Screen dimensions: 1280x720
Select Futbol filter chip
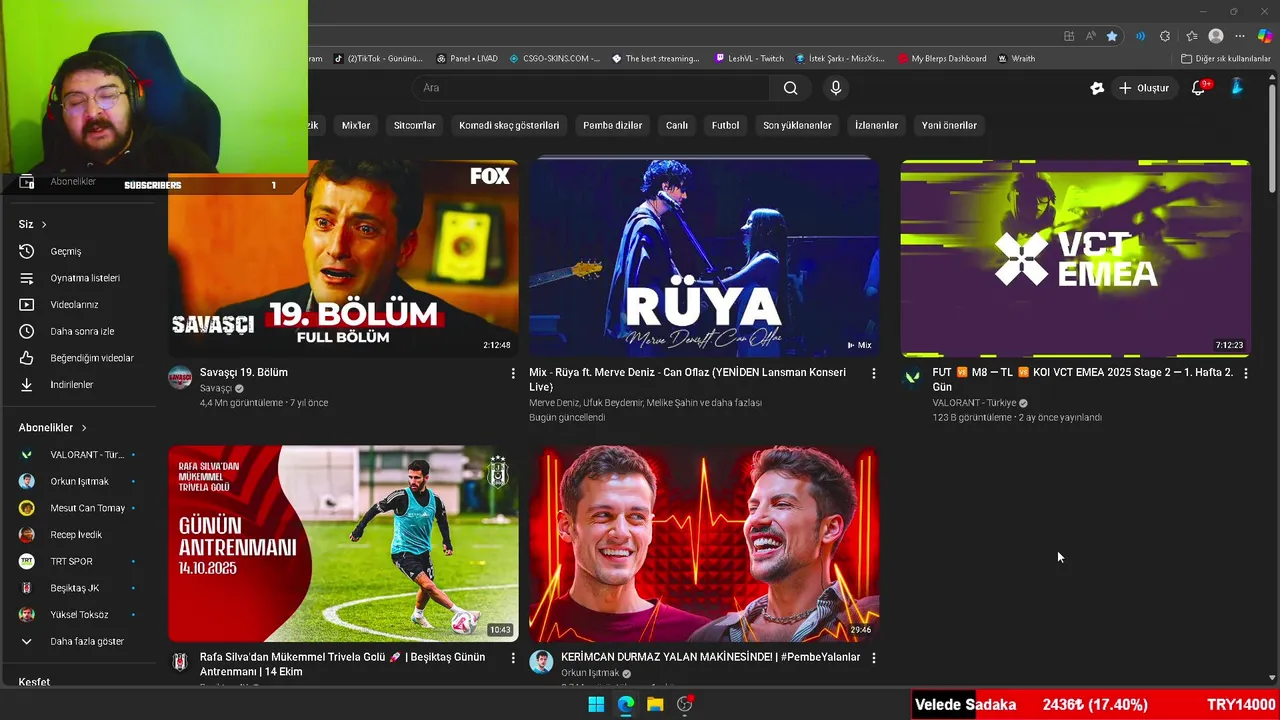point(725,125)
